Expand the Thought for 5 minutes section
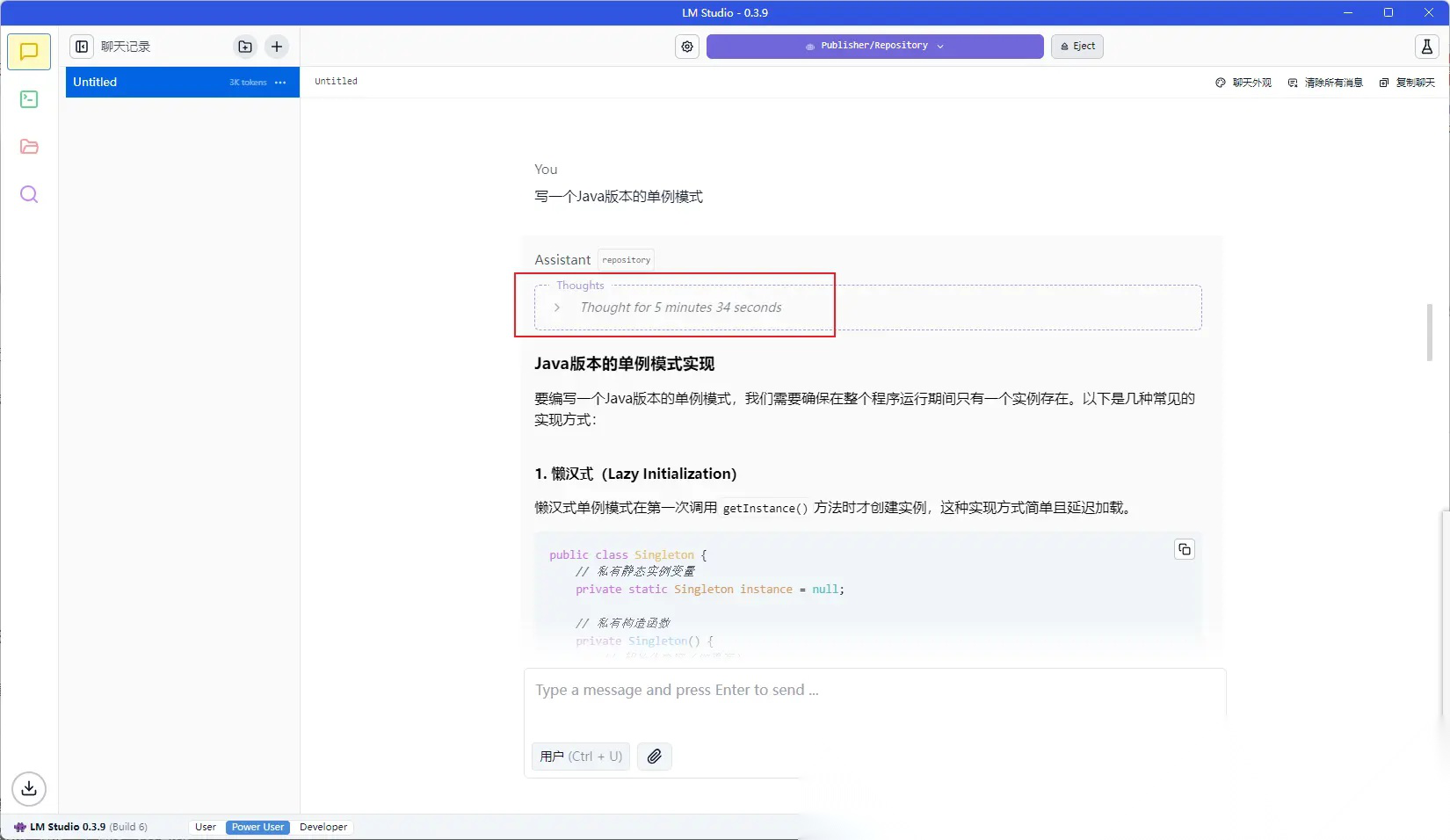Viewport: 1450px width, 840px height. [681, 308]
